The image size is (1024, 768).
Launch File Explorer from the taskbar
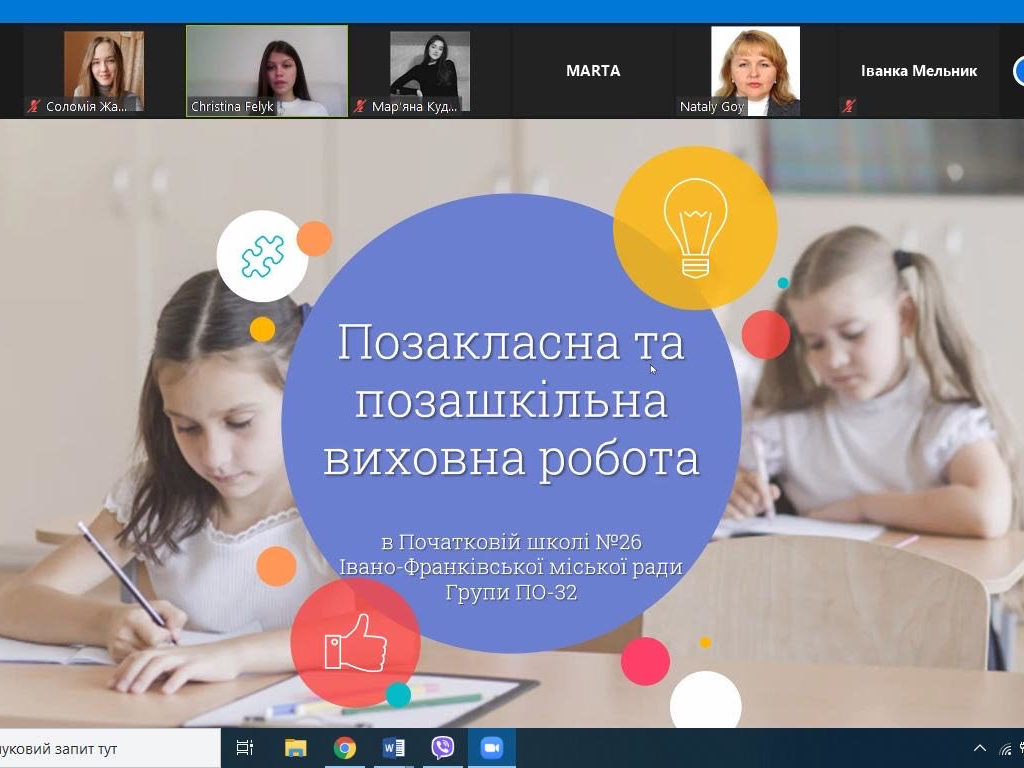(x=295, y=748)
